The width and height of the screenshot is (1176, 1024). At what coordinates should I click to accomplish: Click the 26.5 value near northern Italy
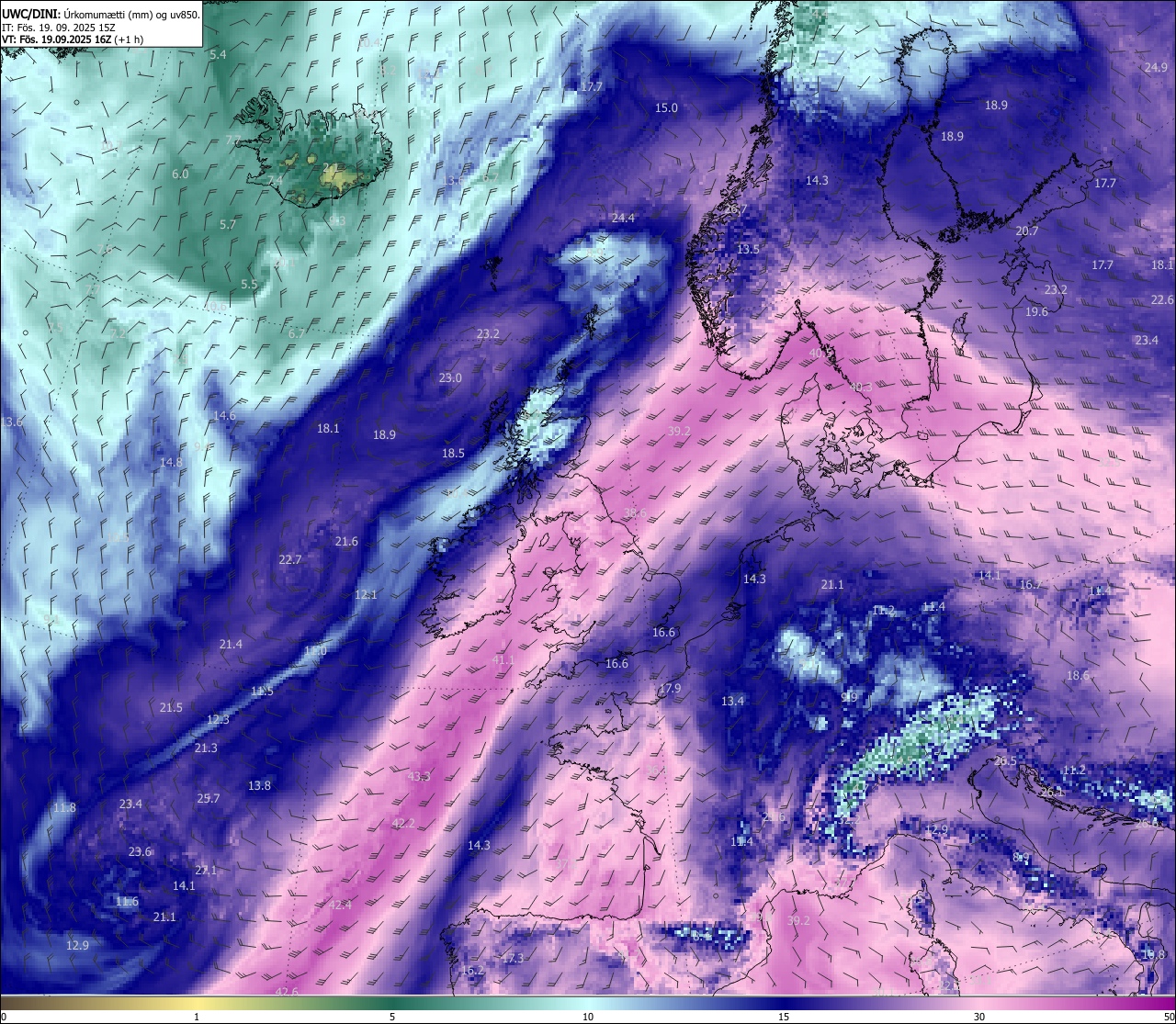click(x=1005, y=761)
